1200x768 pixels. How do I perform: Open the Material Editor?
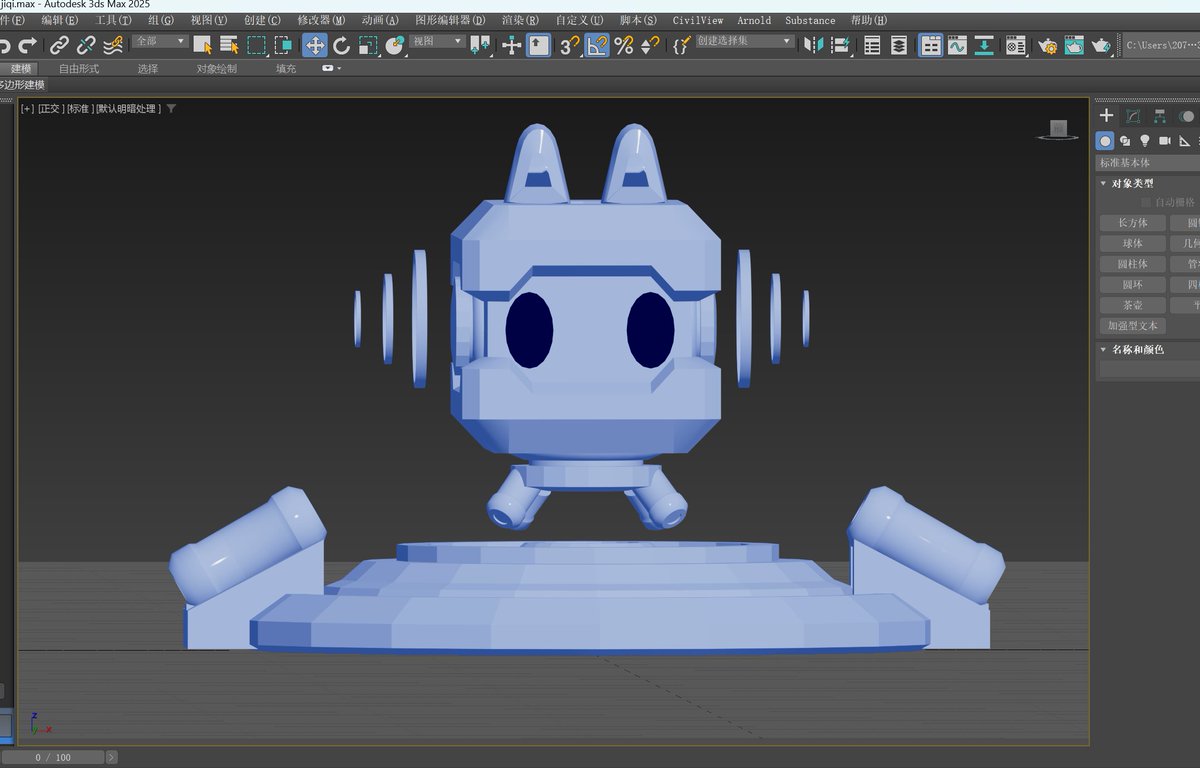tap(1014, 45)
